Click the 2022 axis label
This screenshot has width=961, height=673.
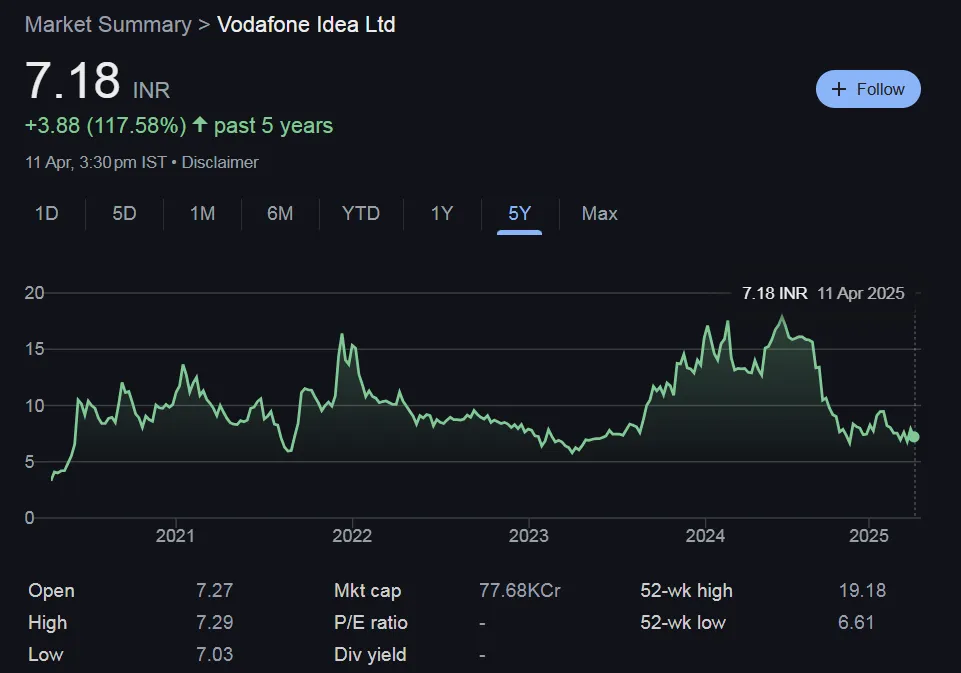pyautogui.click(x=352, y=536)
